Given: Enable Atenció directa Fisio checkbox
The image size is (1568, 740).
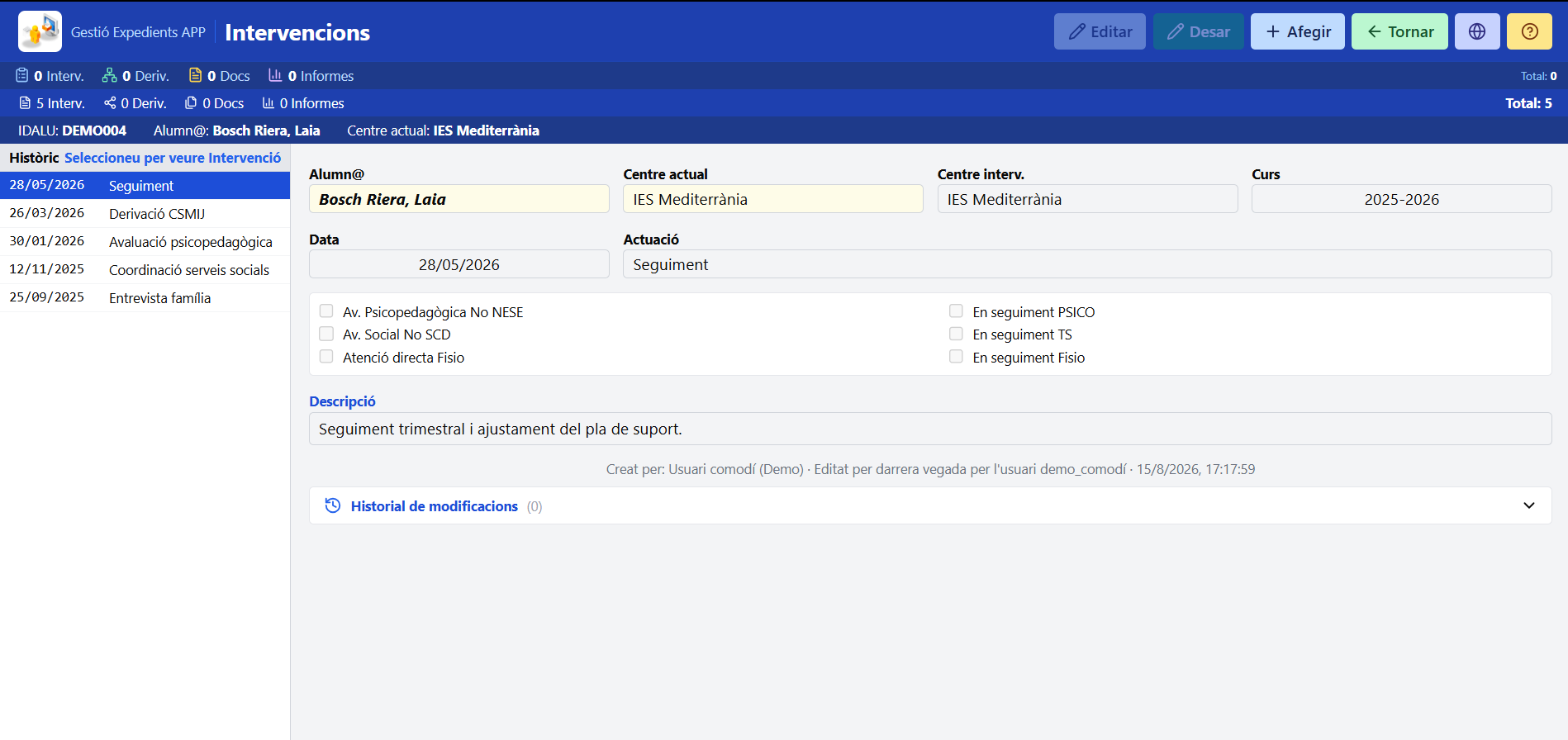Looking at the screenshot, I should click(x=326, y=357).
